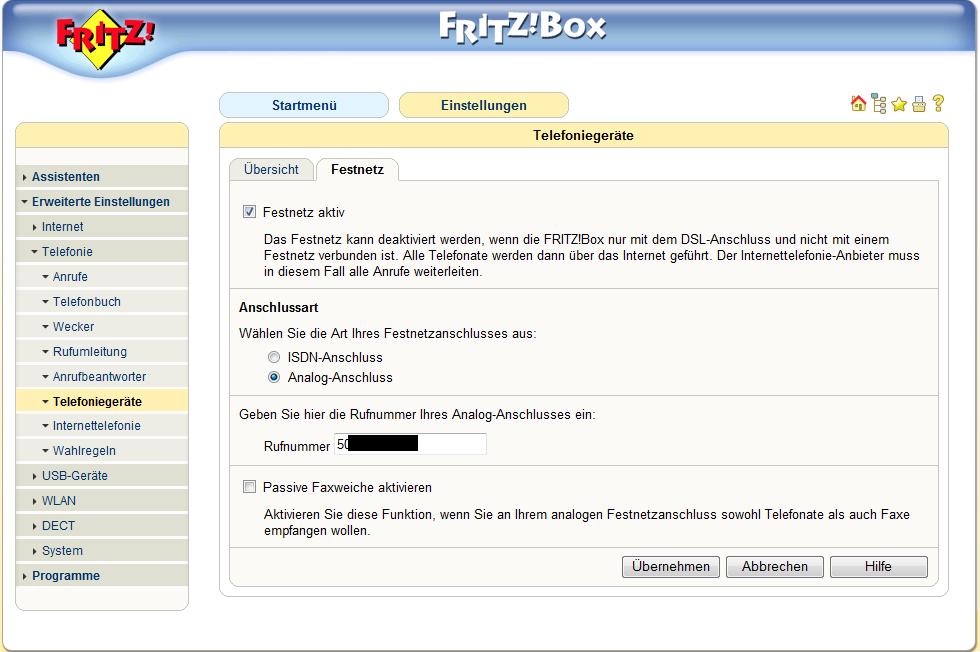Open Telefonbuch menu entry
The width and height of the screenshot is (980, 652).
(102, 301)
